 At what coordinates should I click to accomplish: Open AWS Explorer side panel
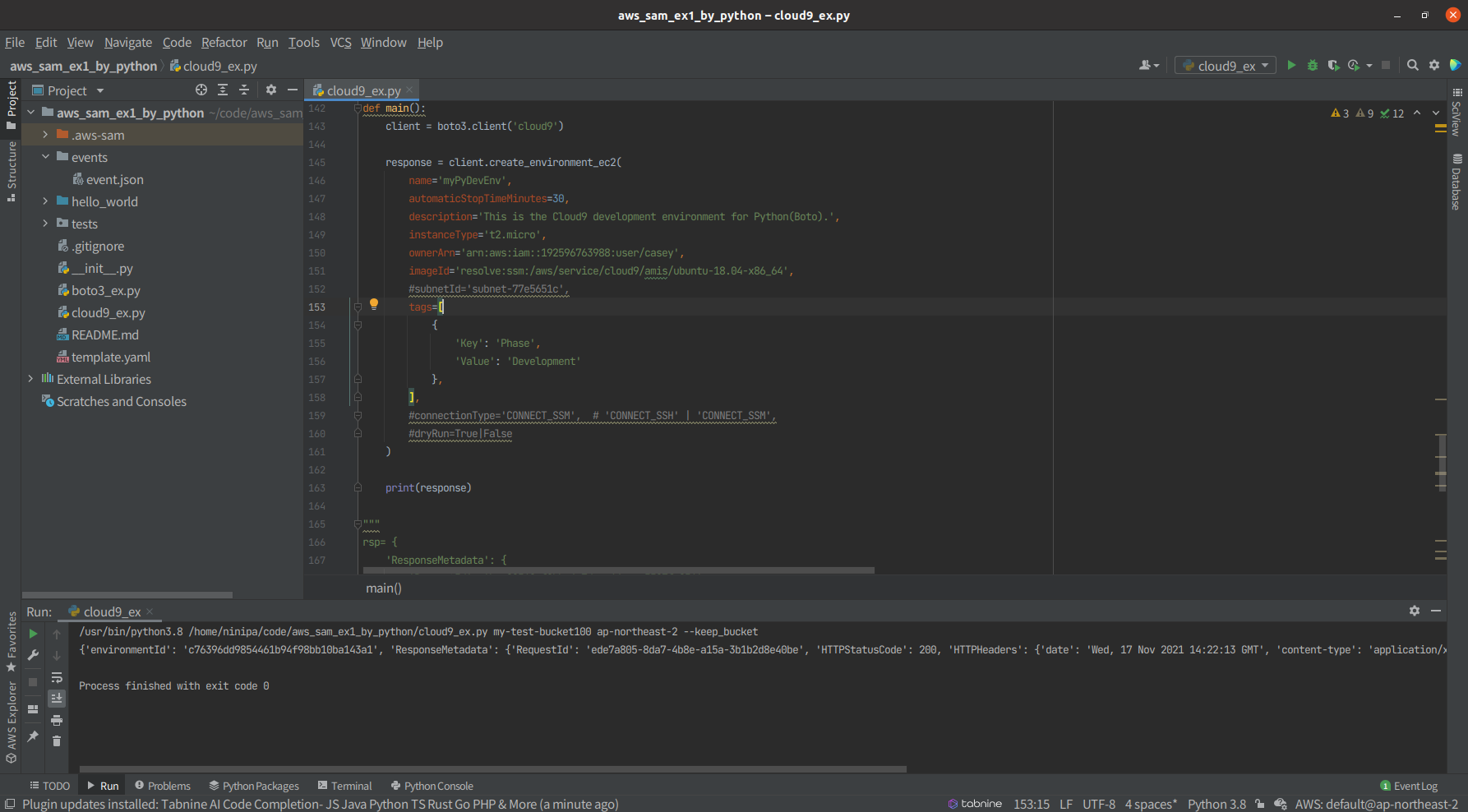coord(11,723)
